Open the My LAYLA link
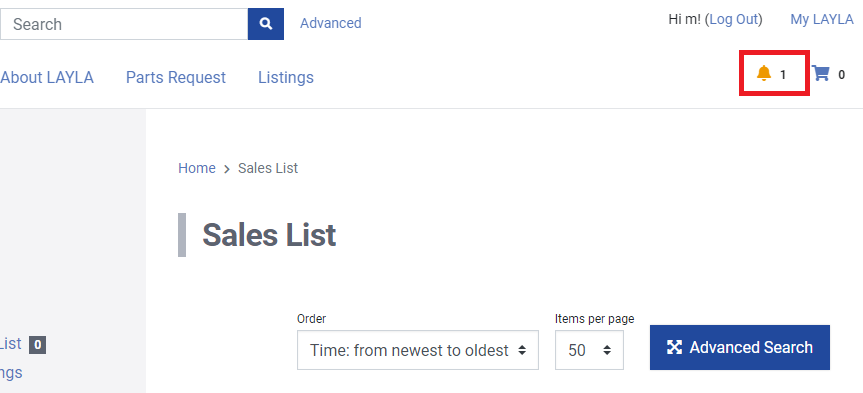Image resolution: width=863 pixels, height=393 pixels. click(822, 19)
